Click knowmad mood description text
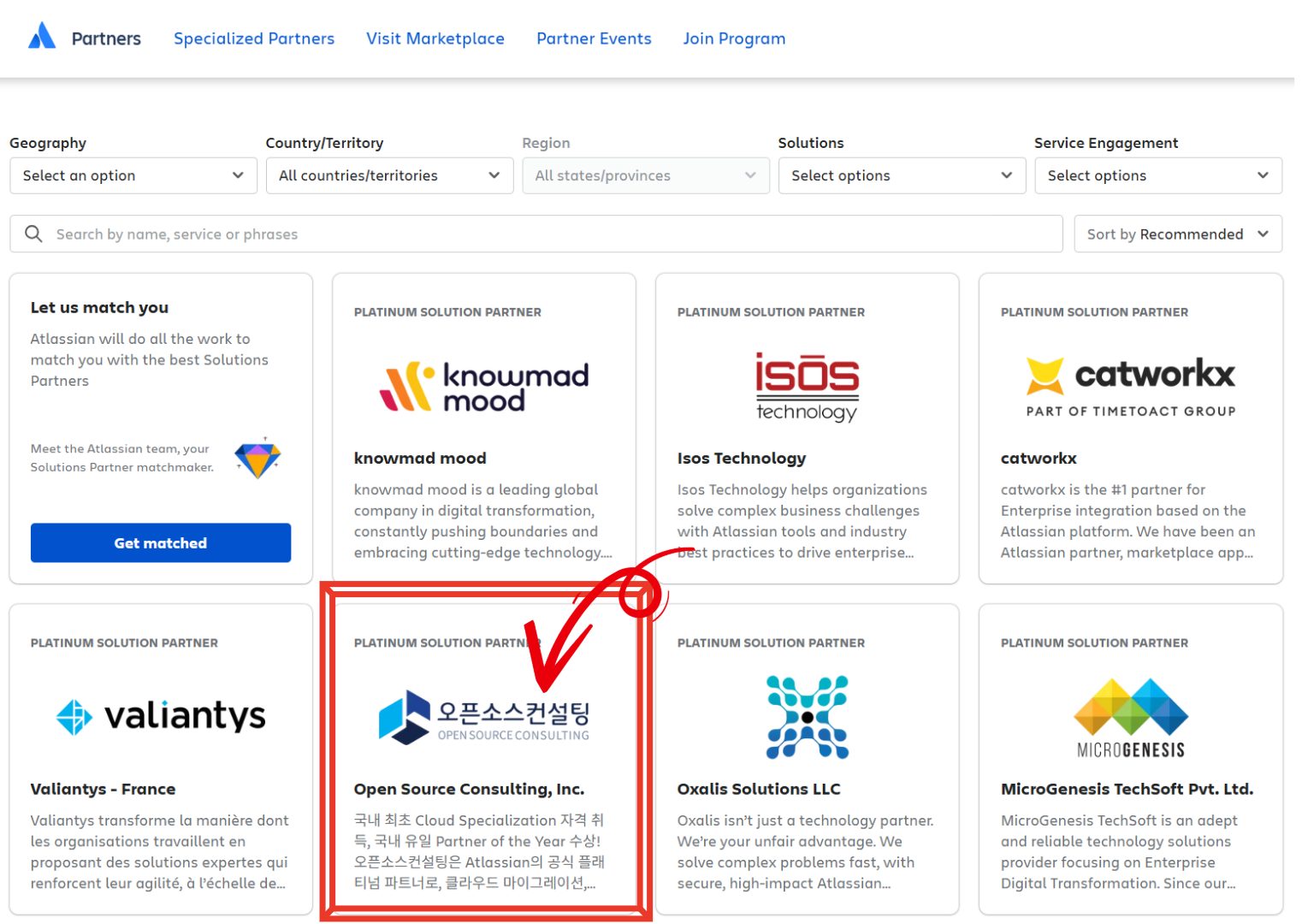 tap(483, 521)
